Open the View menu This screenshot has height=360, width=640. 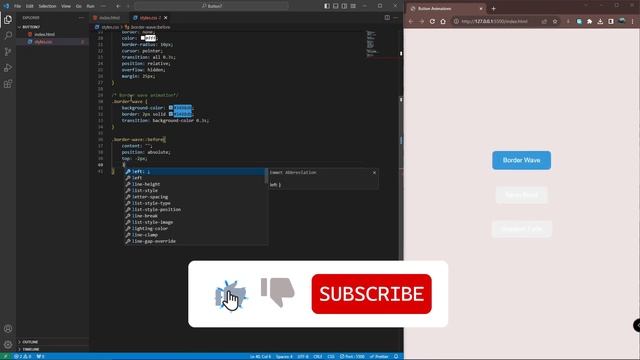66,6
